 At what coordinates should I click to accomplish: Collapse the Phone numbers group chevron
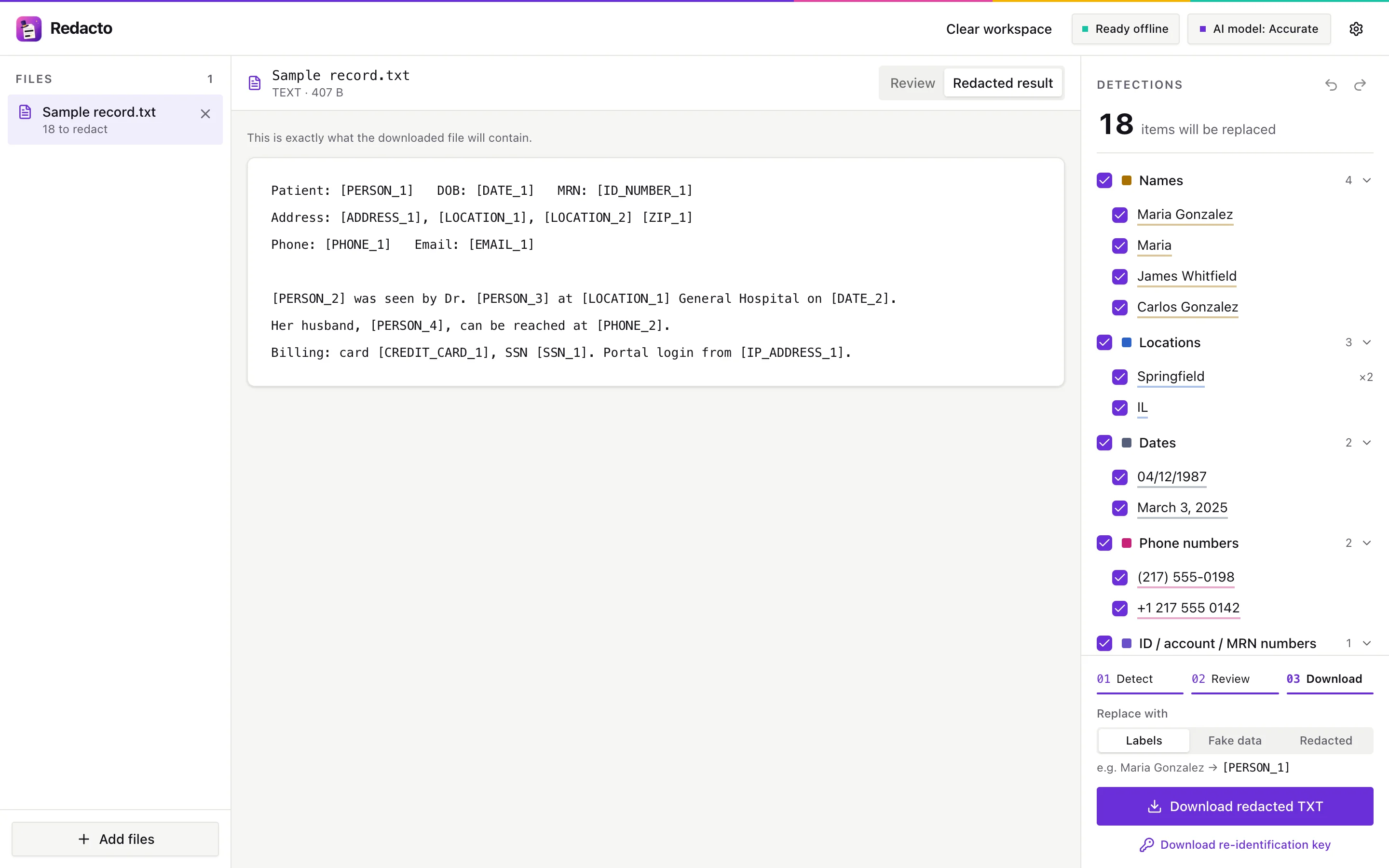[1367, 543]
